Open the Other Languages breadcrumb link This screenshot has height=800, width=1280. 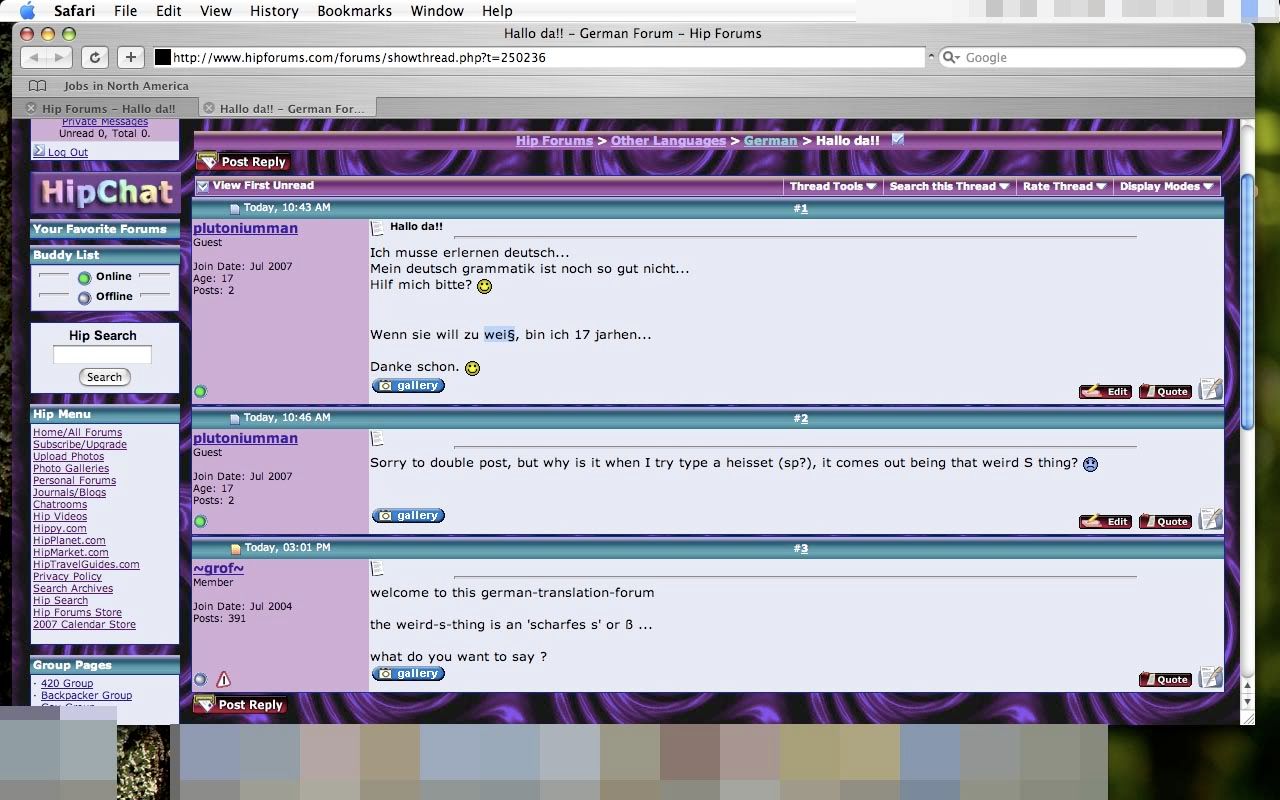(x=668, y=141)
